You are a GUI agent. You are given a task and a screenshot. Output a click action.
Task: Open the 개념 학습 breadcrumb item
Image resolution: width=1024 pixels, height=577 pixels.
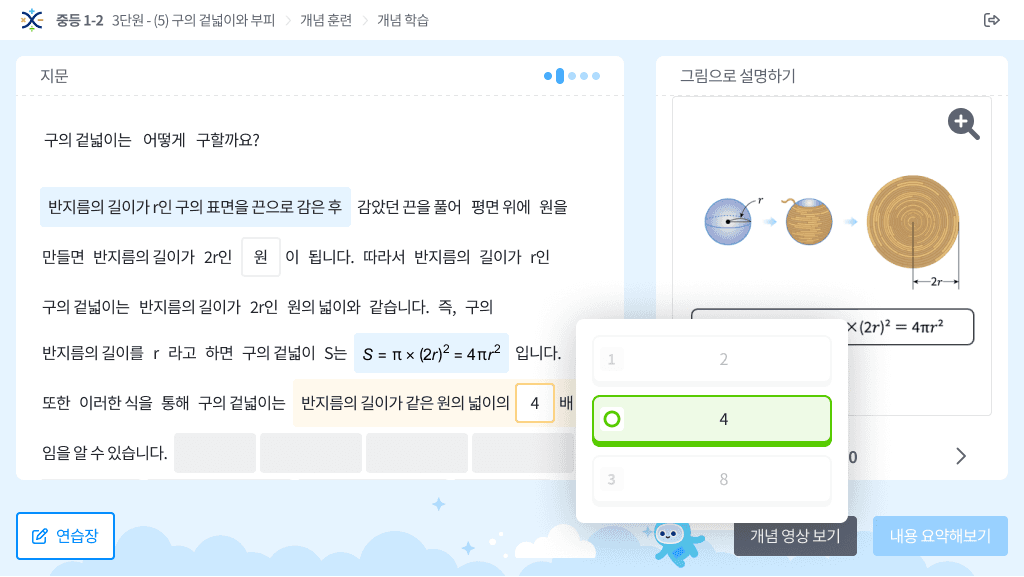click(x=403, y=20)
